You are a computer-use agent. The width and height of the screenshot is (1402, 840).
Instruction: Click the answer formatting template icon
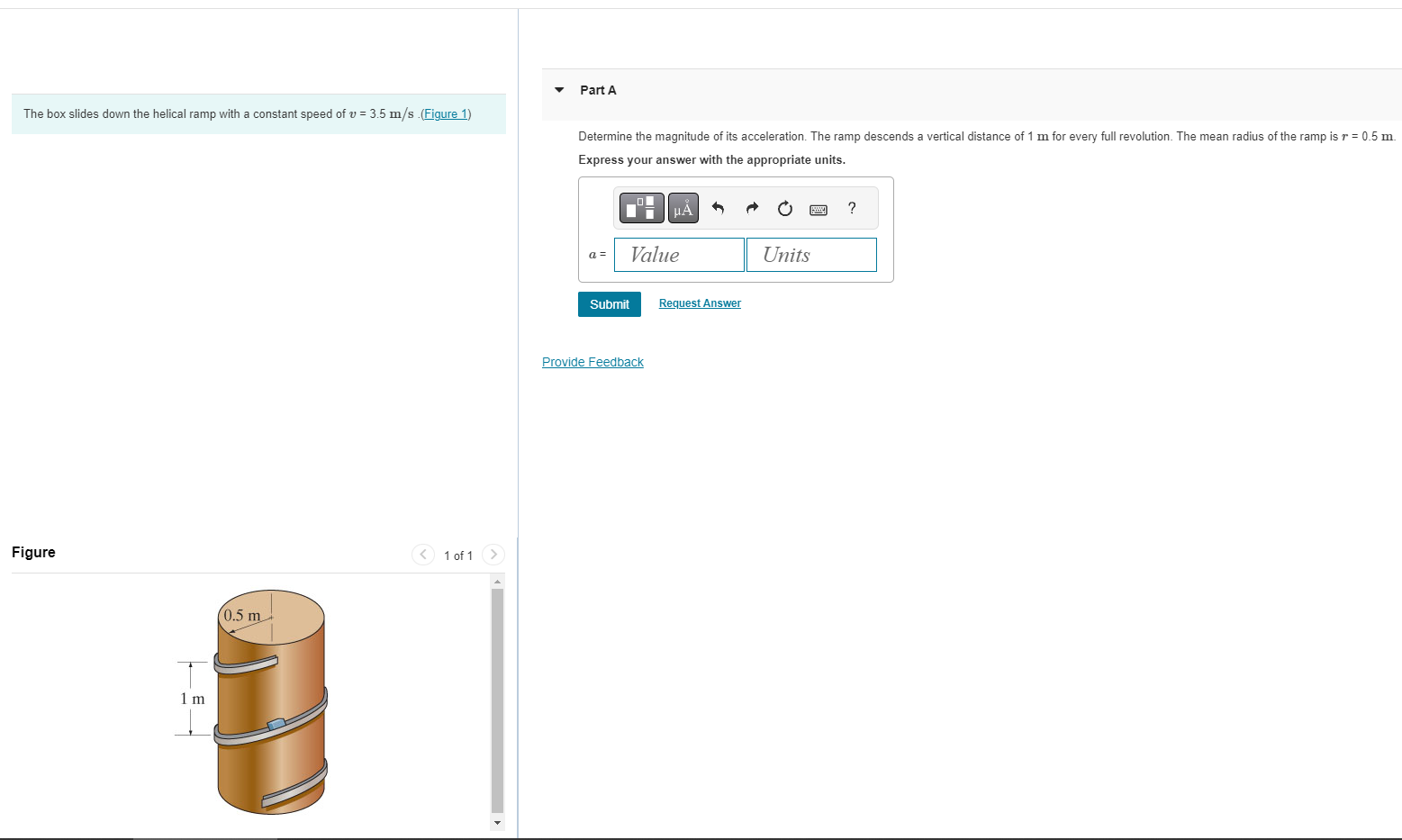click(641, 207)
